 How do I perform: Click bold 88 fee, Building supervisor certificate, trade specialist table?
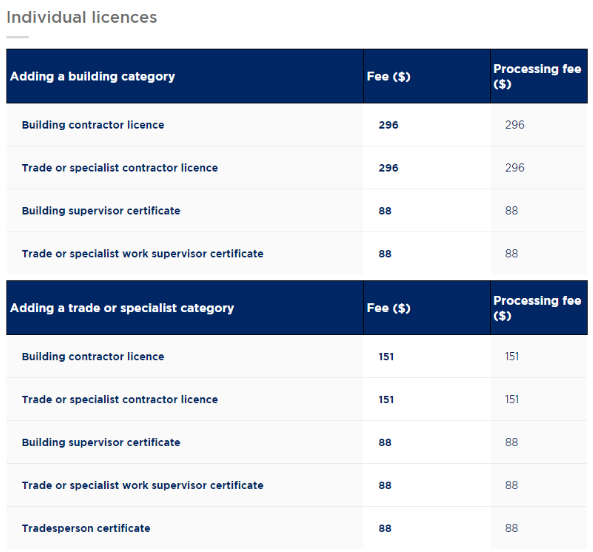(385, 442)
